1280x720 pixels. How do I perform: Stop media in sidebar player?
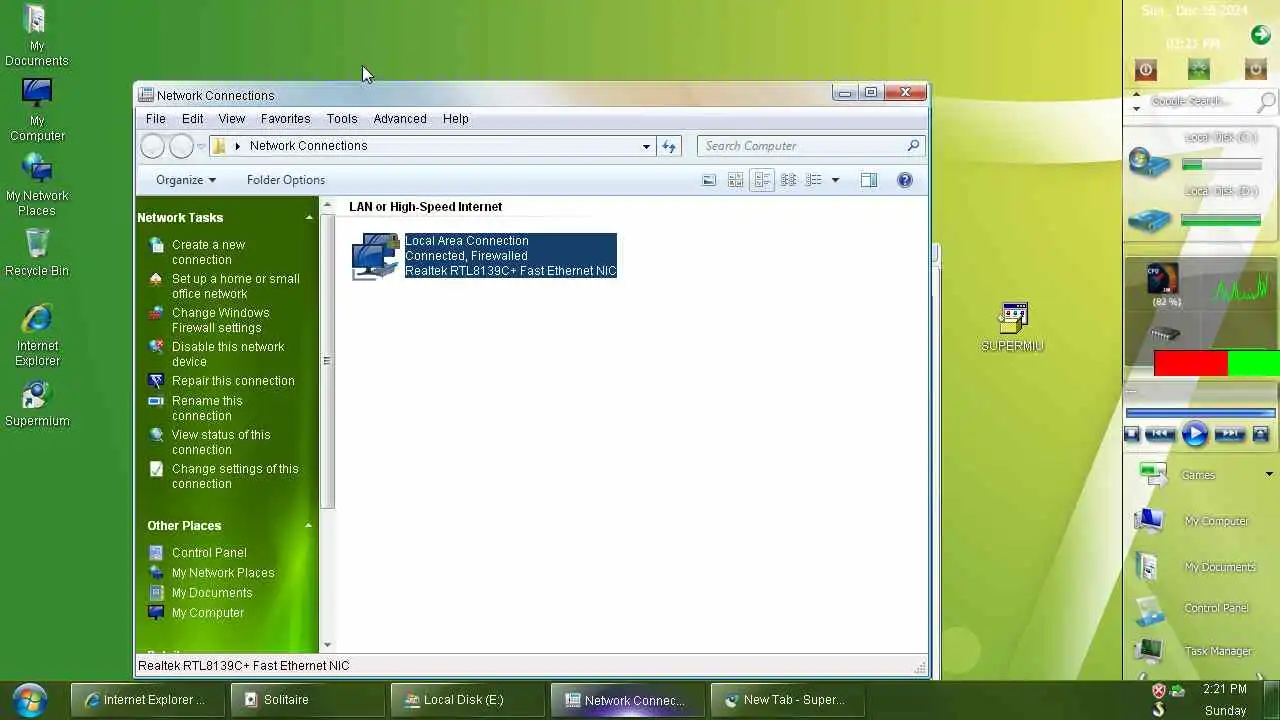pyautogui.click(x=1132, y=434)
